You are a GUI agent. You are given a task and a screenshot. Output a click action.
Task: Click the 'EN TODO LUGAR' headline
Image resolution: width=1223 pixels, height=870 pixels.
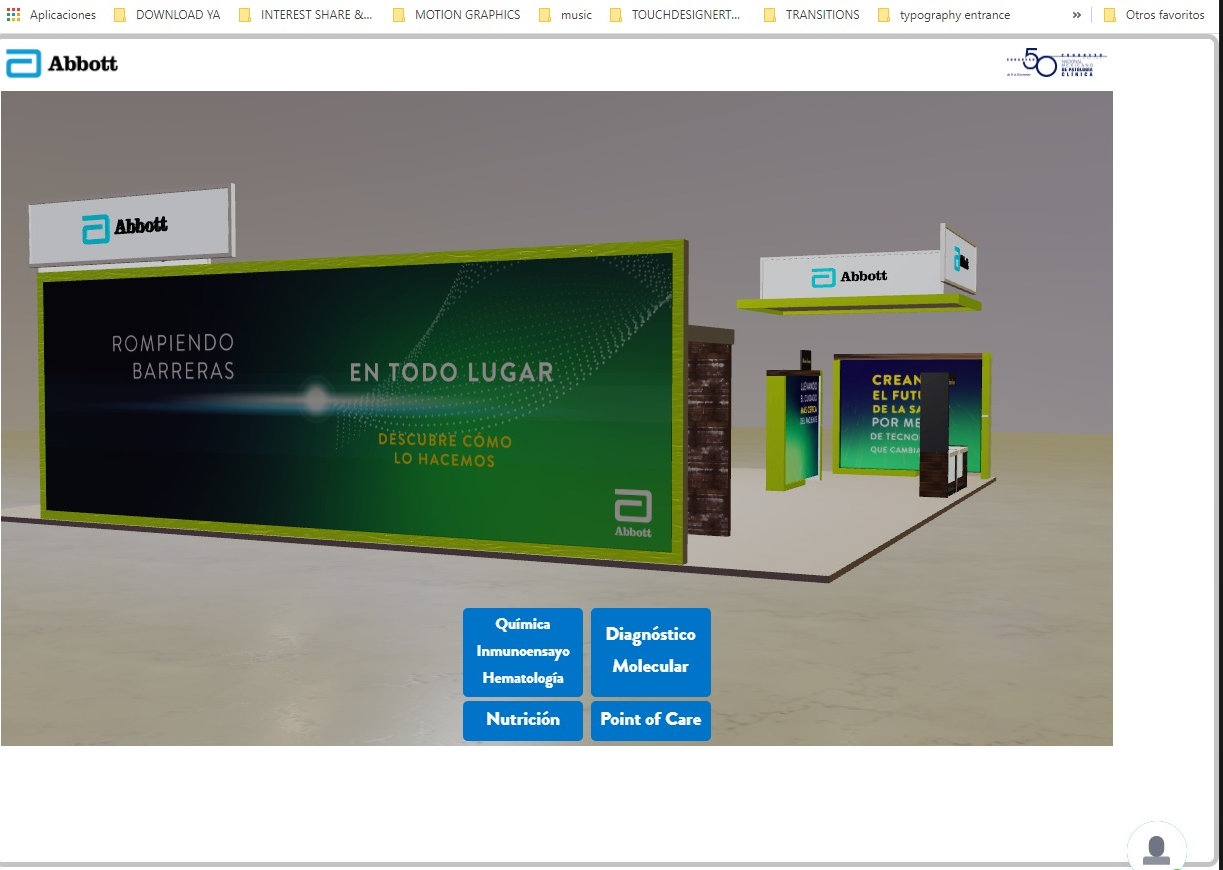(x=451, y=373)
